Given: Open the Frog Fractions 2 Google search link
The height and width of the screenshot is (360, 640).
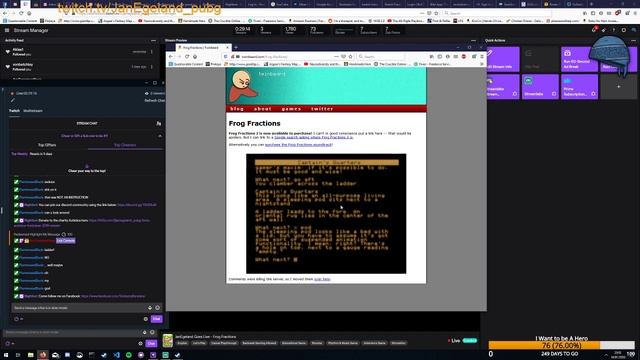Looking at the screenshot, I should (313, 138).
